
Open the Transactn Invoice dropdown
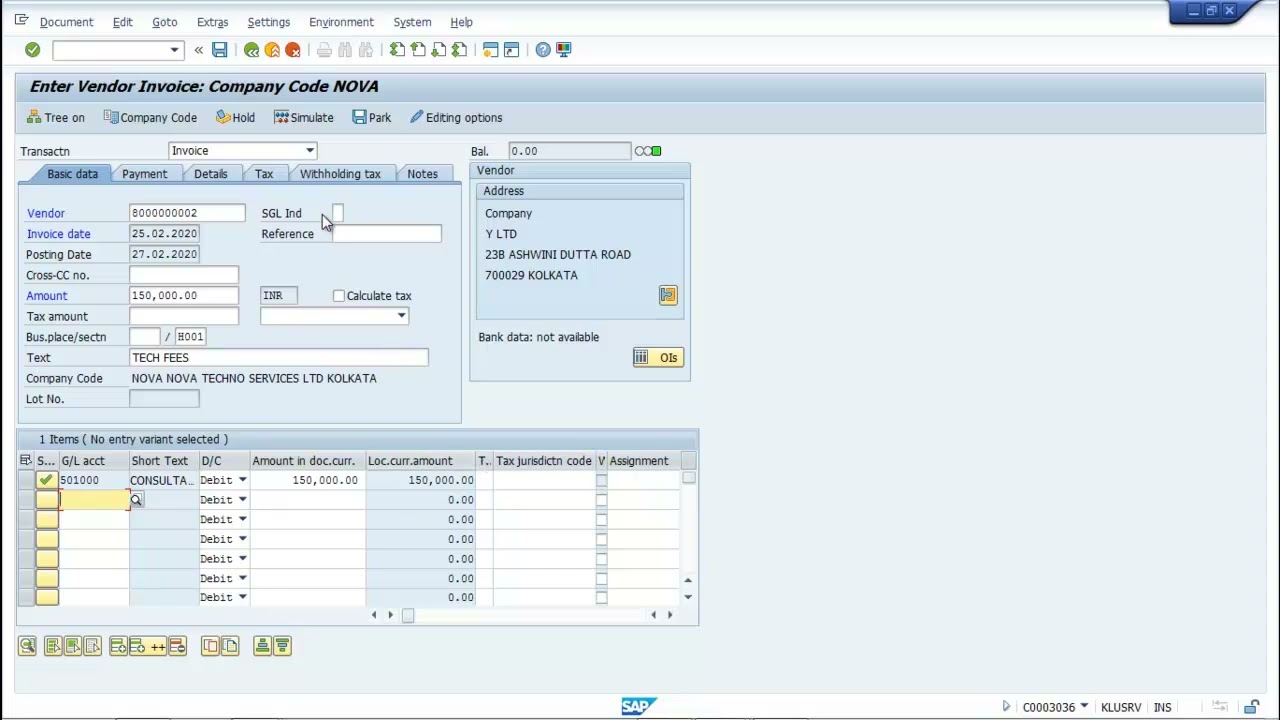tap(310, 151)
